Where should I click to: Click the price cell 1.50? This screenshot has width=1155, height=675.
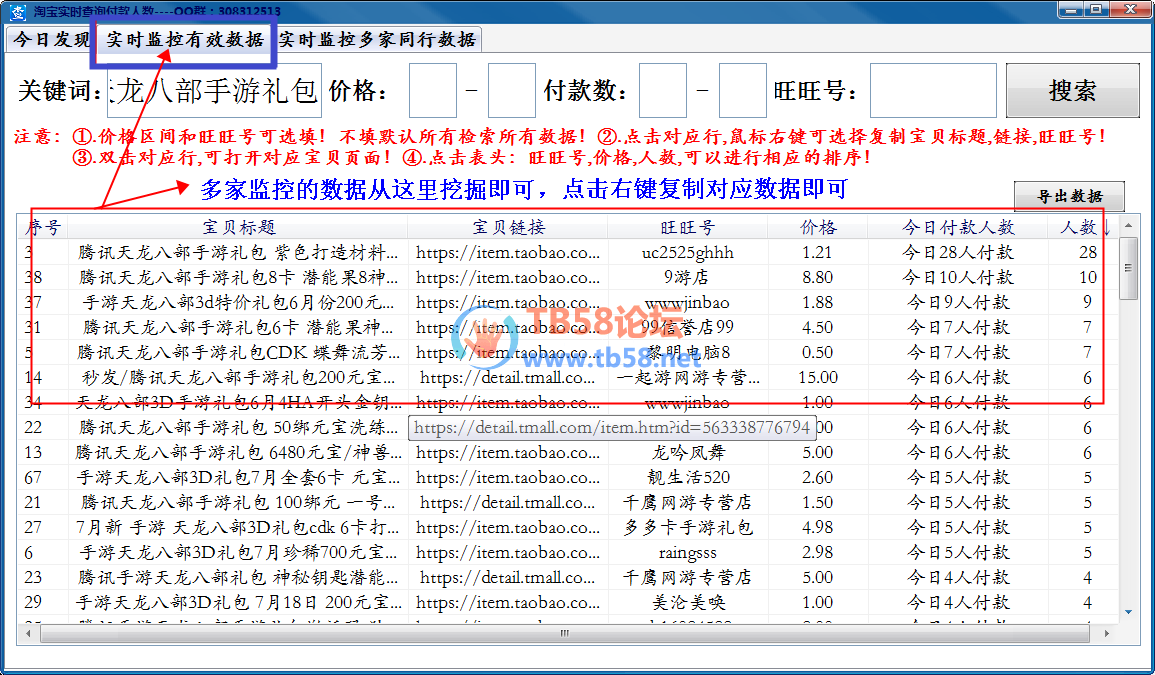click(x=818, y=503)
